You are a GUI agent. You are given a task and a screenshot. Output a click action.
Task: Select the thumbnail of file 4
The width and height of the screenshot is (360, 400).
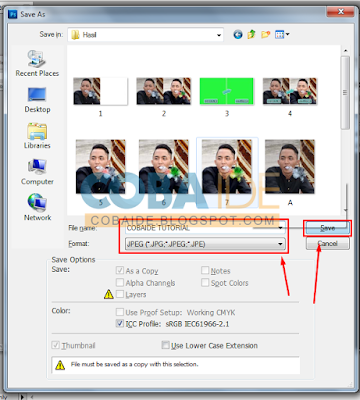click(290, 91)
